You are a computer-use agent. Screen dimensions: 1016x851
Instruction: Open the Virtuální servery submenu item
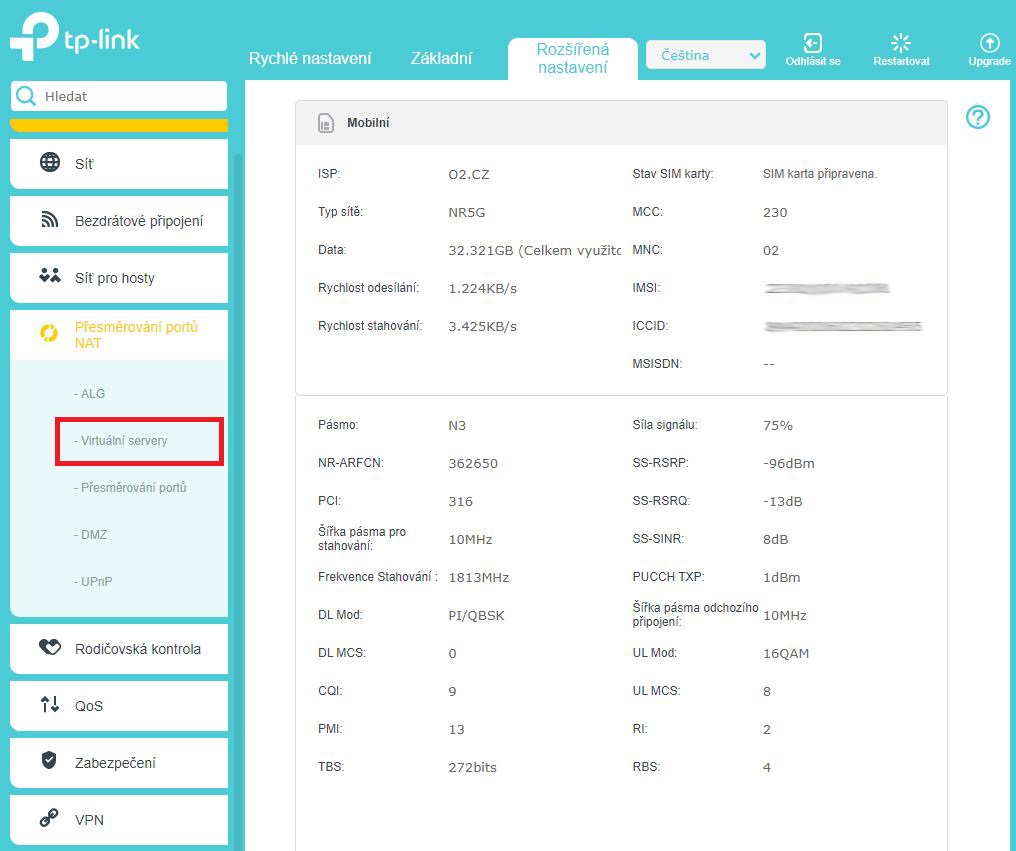[x=125, y=441]
